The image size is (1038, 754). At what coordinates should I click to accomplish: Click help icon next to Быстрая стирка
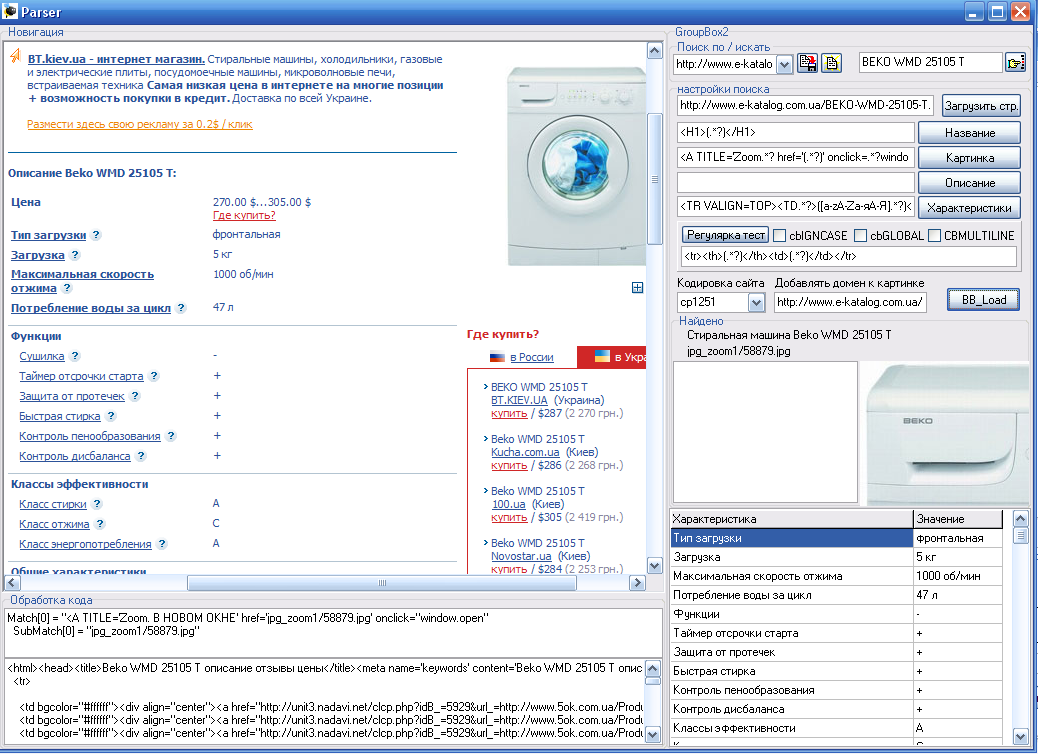(110, 416)
